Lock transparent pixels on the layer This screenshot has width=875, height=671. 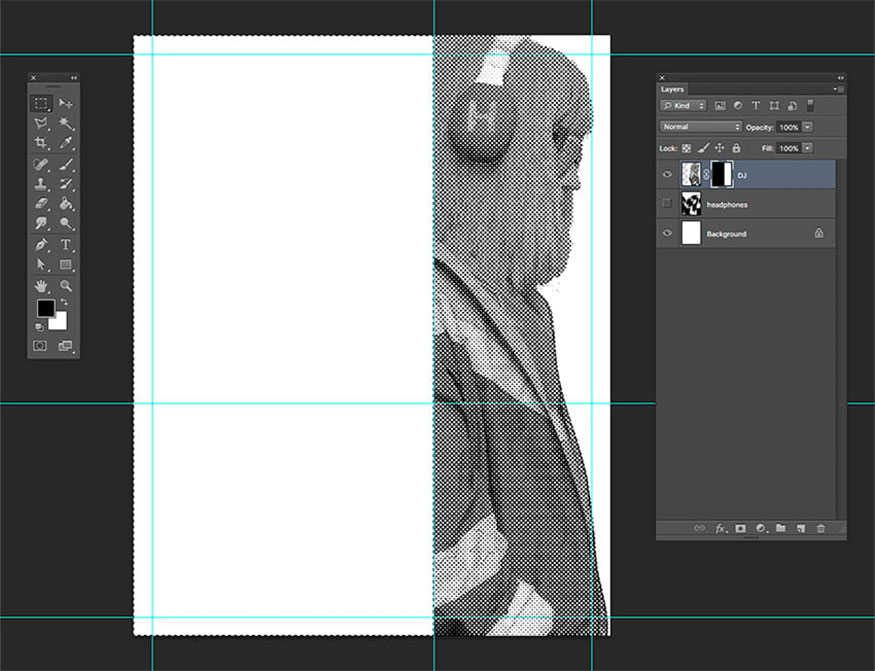(x=687, y=148)
